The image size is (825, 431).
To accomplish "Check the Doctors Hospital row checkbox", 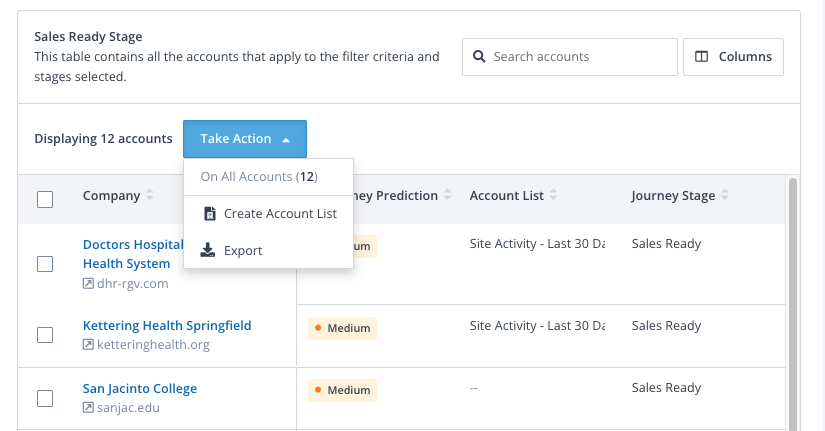I will tap(45, 264).
